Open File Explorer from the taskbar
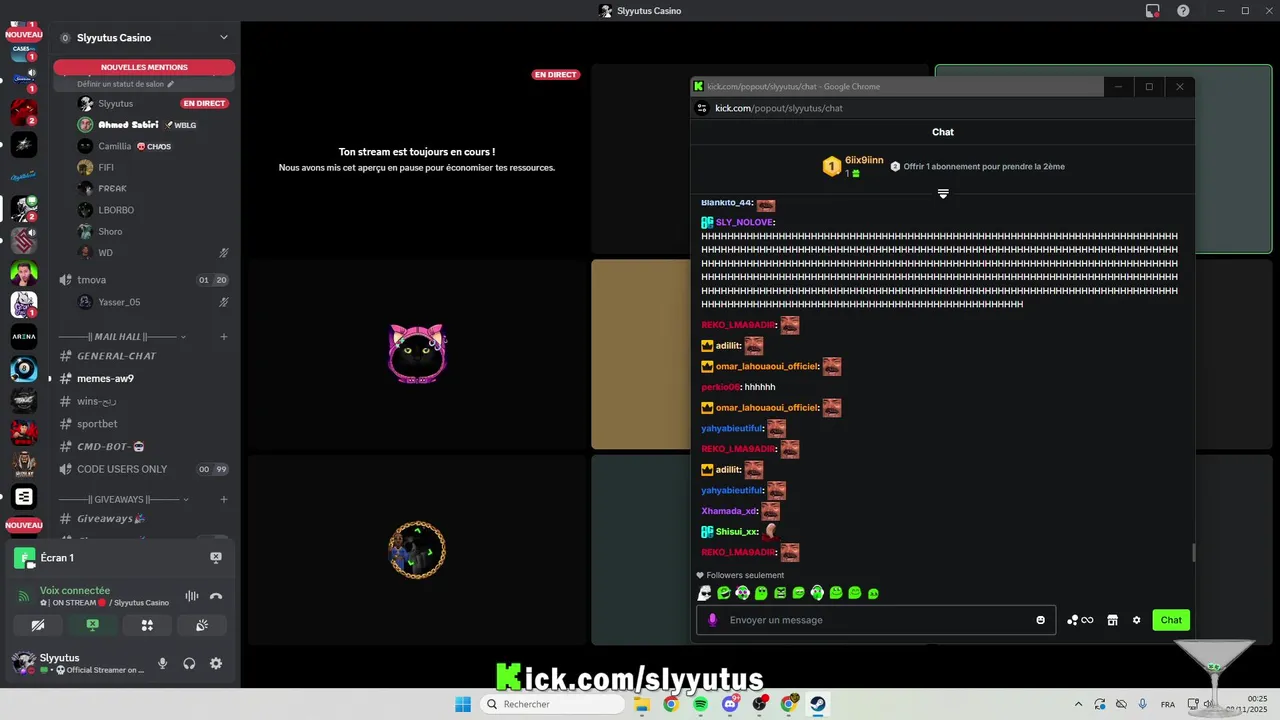 pyautogui.click(x=641, y=704)
